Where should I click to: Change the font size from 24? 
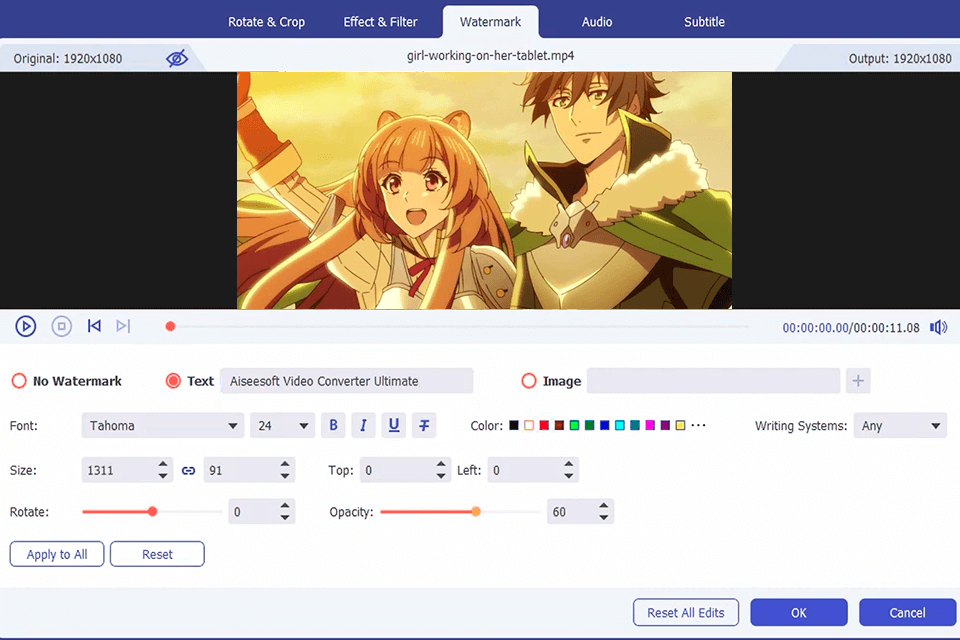[x=282, y=425]
